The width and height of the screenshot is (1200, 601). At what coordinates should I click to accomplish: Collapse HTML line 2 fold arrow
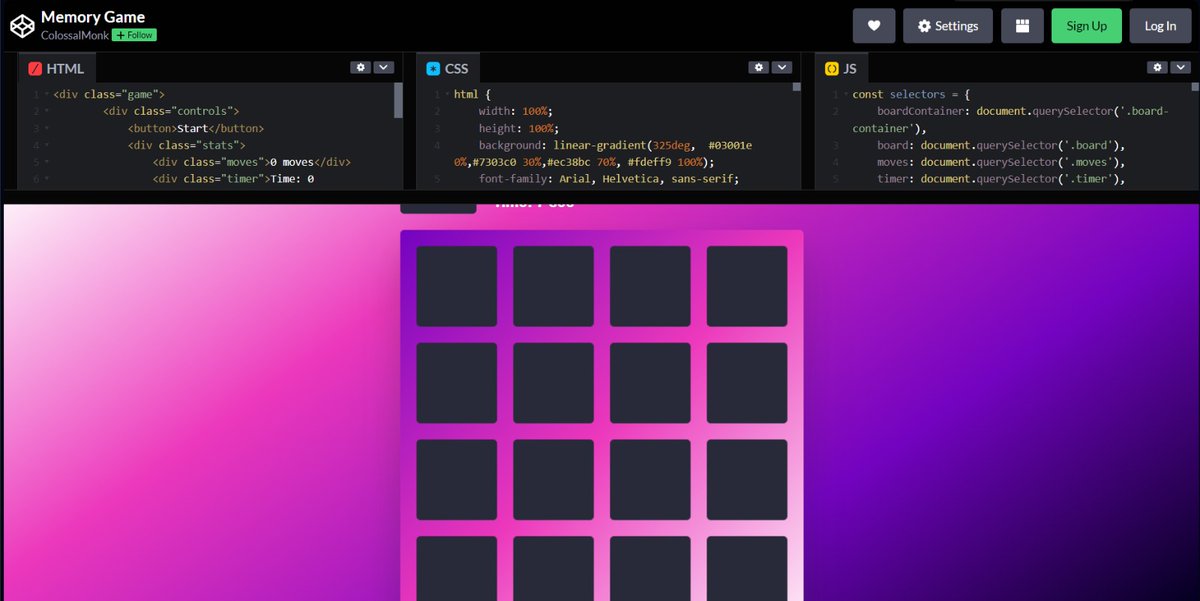coord(46,111)
